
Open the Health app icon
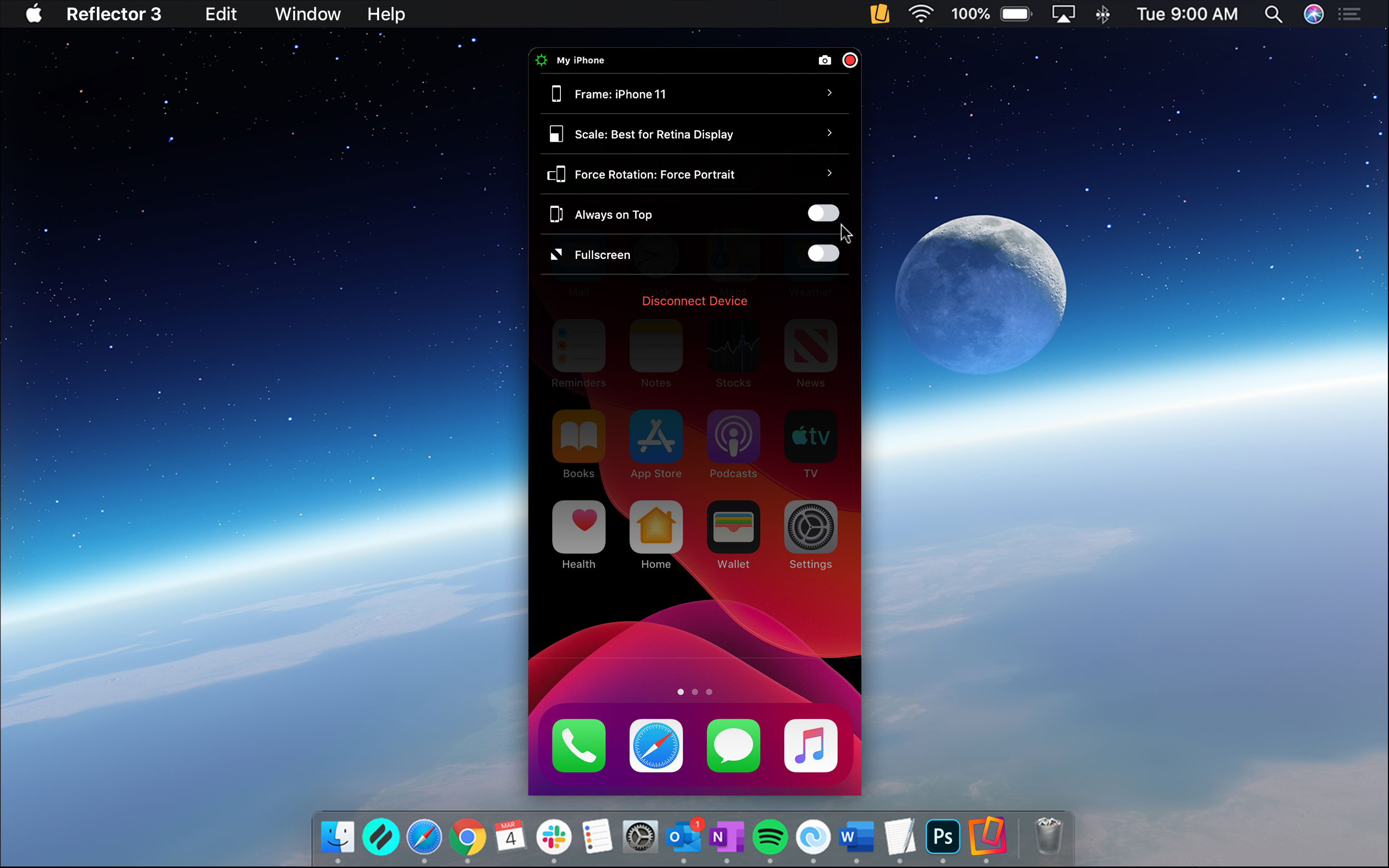click(578, 527)
